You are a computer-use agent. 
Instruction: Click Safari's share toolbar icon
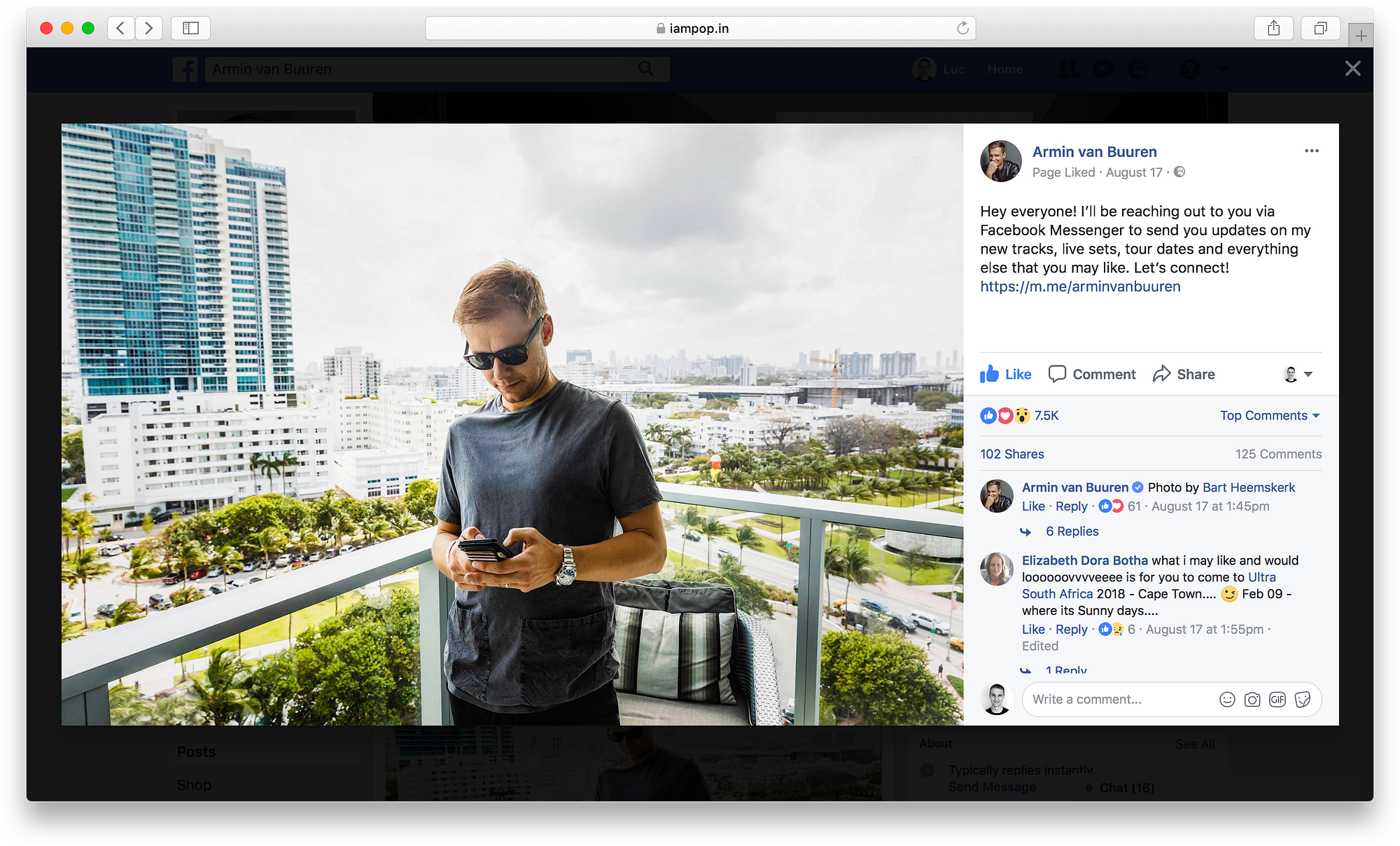(x=1274, y=28)
